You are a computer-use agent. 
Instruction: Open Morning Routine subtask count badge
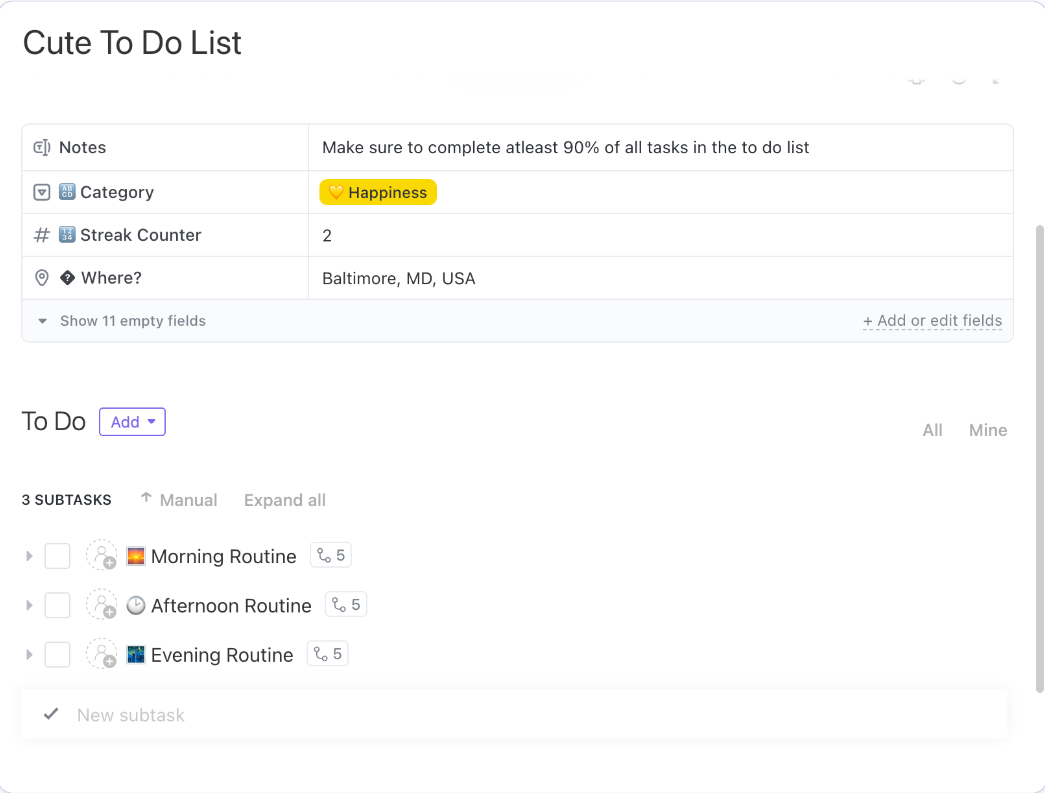click(x=331, y=555)
